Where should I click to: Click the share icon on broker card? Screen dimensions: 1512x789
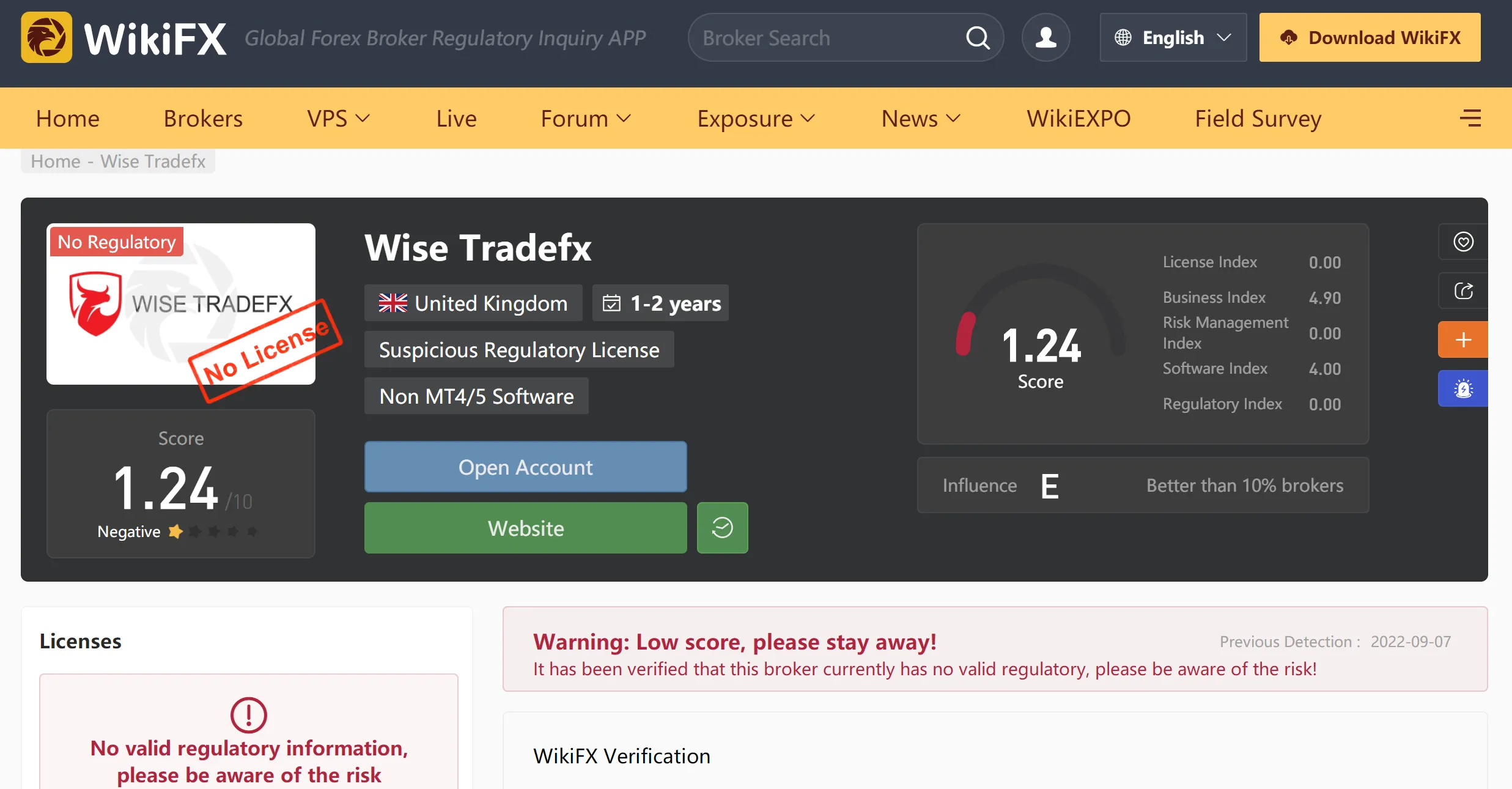pos(1463,291)
